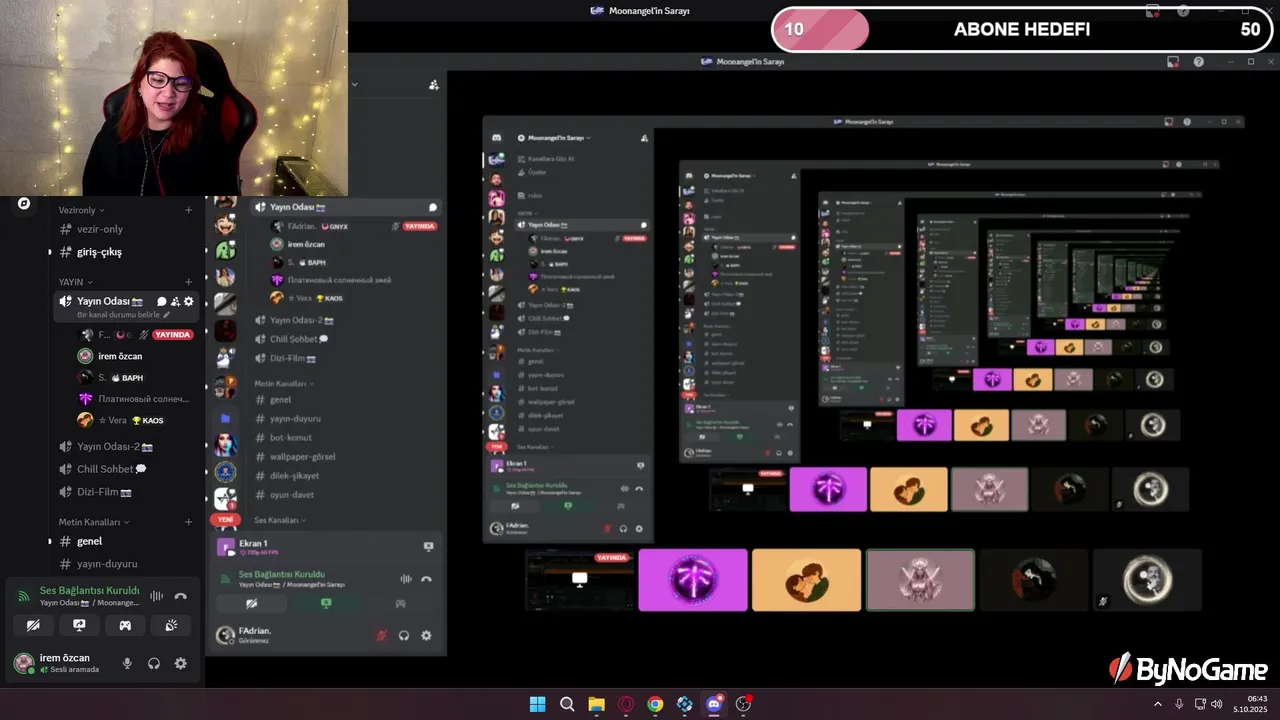1280x720 pixels.
Task: Mute microphone in irem özcan's user panel
Action: pyautogui.click(x=127, y=663)
